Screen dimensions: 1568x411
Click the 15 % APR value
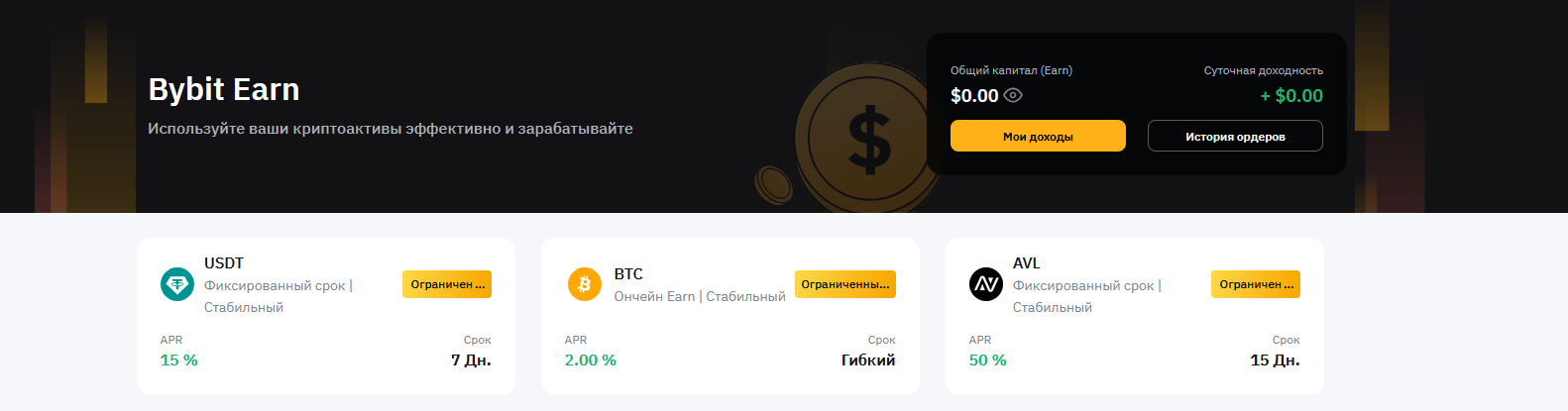(x=179, y=360)
